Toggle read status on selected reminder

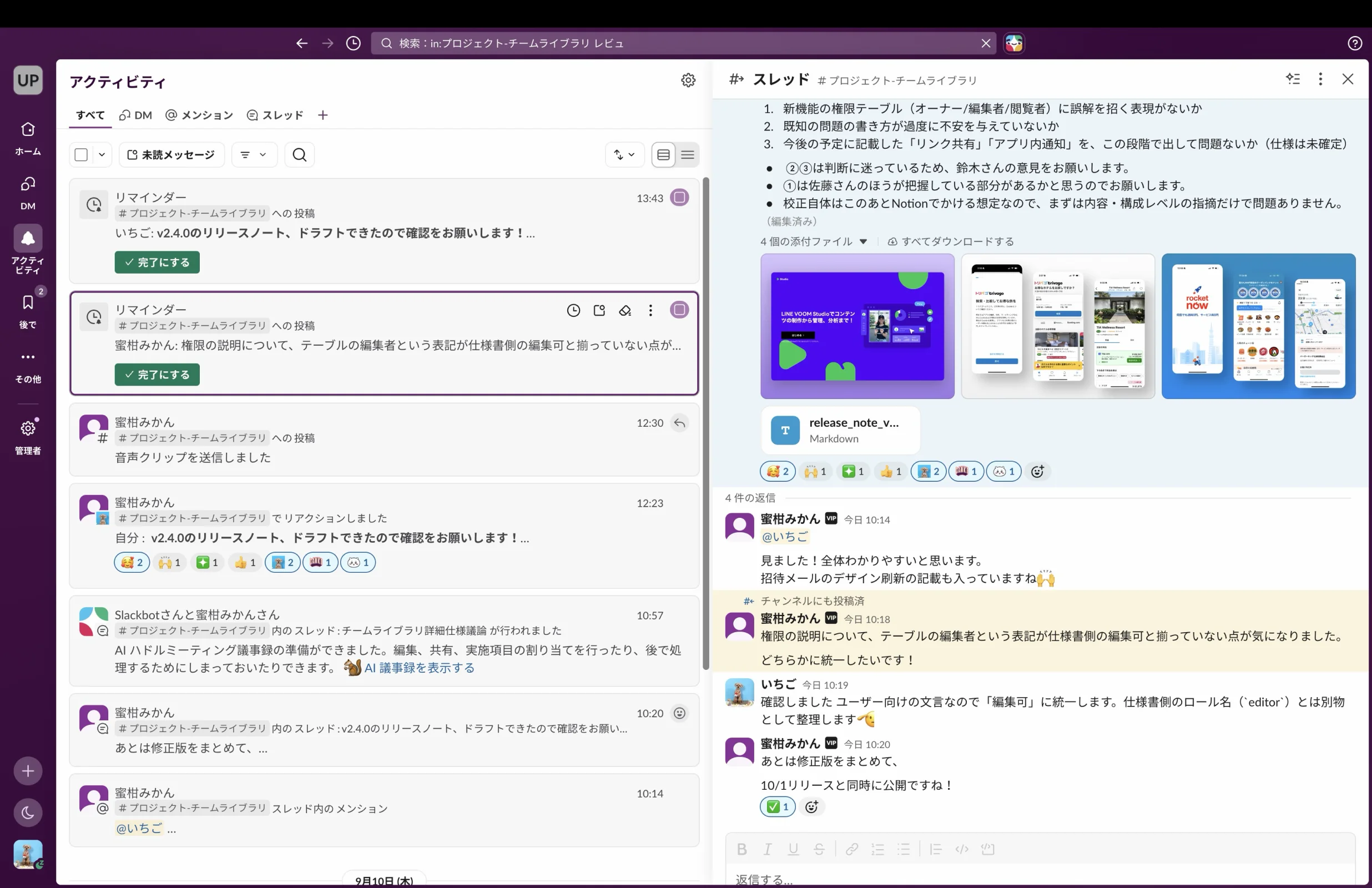click(x=680, y=310)
